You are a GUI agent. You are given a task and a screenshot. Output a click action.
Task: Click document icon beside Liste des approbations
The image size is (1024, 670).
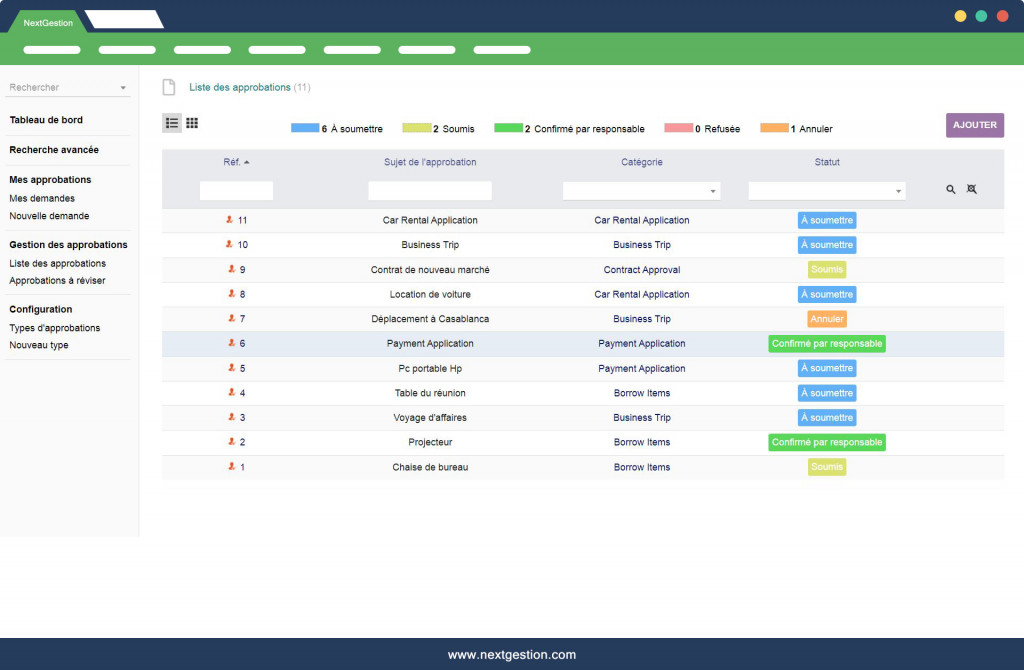point(169,88)
